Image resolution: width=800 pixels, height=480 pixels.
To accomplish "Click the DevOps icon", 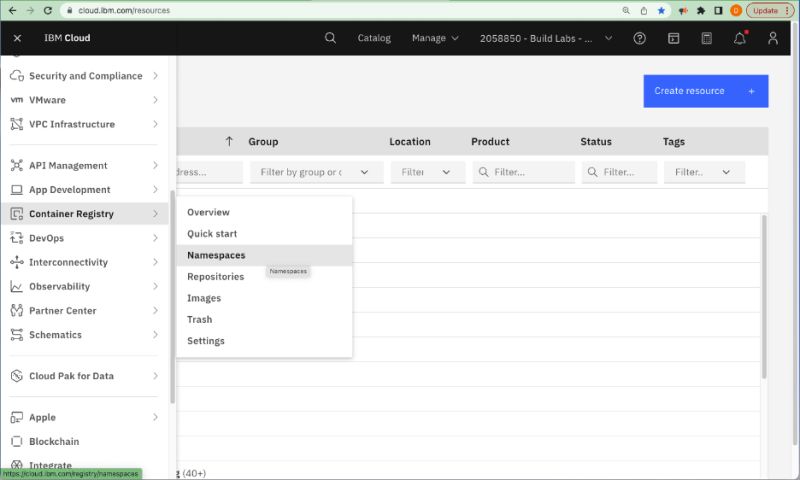I will click(x=17, y=238).
